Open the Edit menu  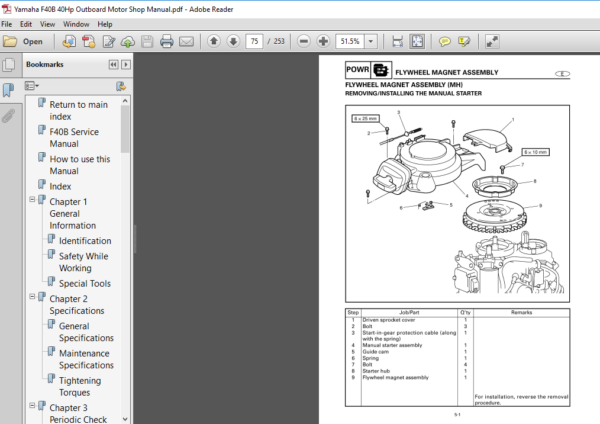26,24
